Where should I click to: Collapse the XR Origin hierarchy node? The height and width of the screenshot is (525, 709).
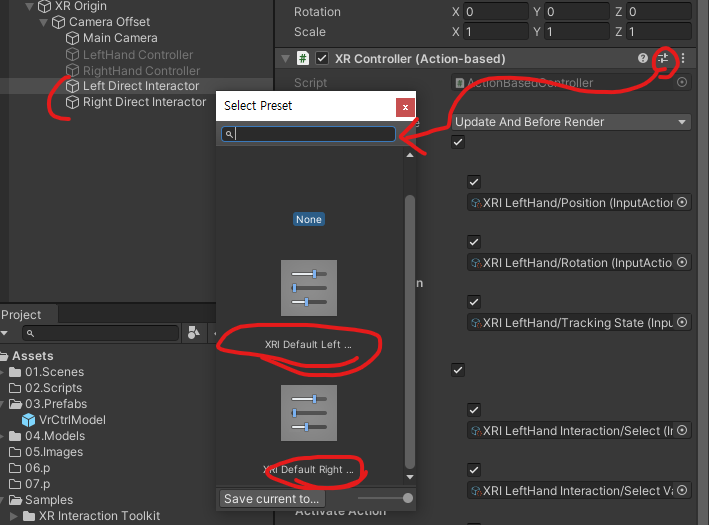(x=29, y=6)
